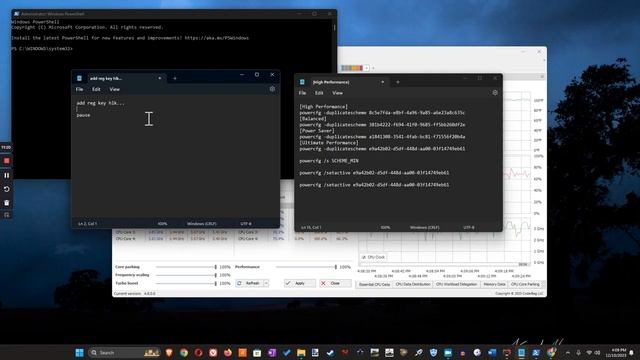This screenshot has width=640, height=360.
Task: Click the '[Balanced]' line in Notepad
Action: point(313,119)
